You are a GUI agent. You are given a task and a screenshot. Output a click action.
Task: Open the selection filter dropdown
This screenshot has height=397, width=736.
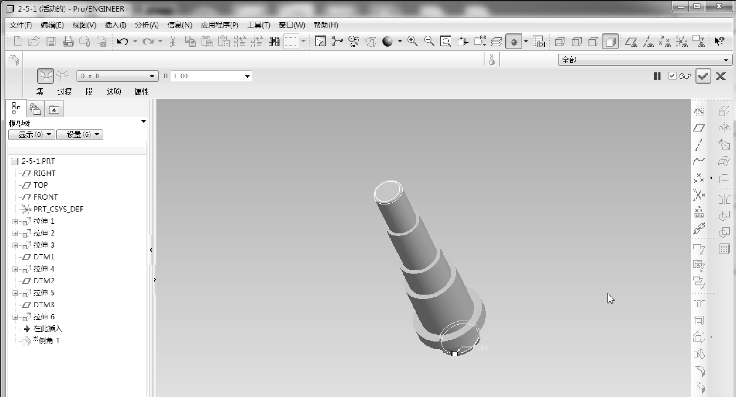click(644, 60)
